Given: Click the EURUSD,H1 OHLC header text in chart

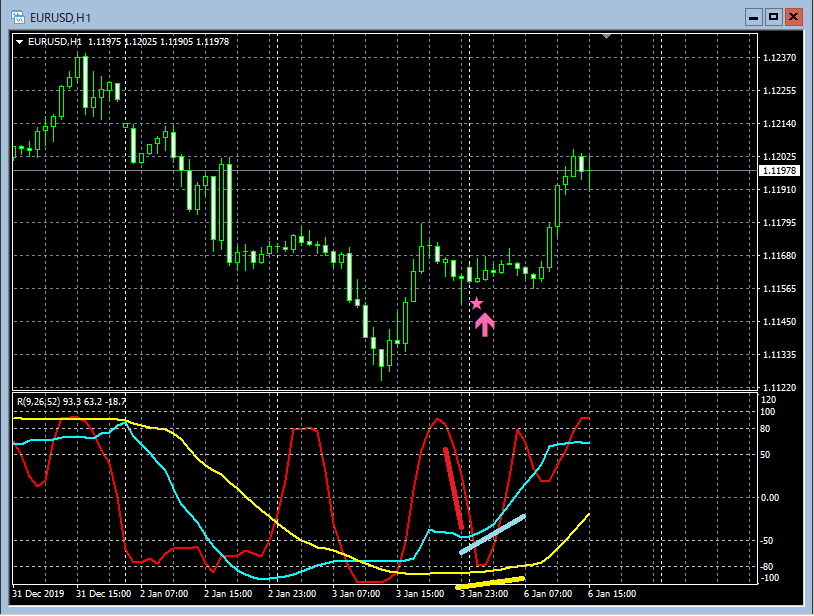Looking at the screenshot, I should (128, 42).
